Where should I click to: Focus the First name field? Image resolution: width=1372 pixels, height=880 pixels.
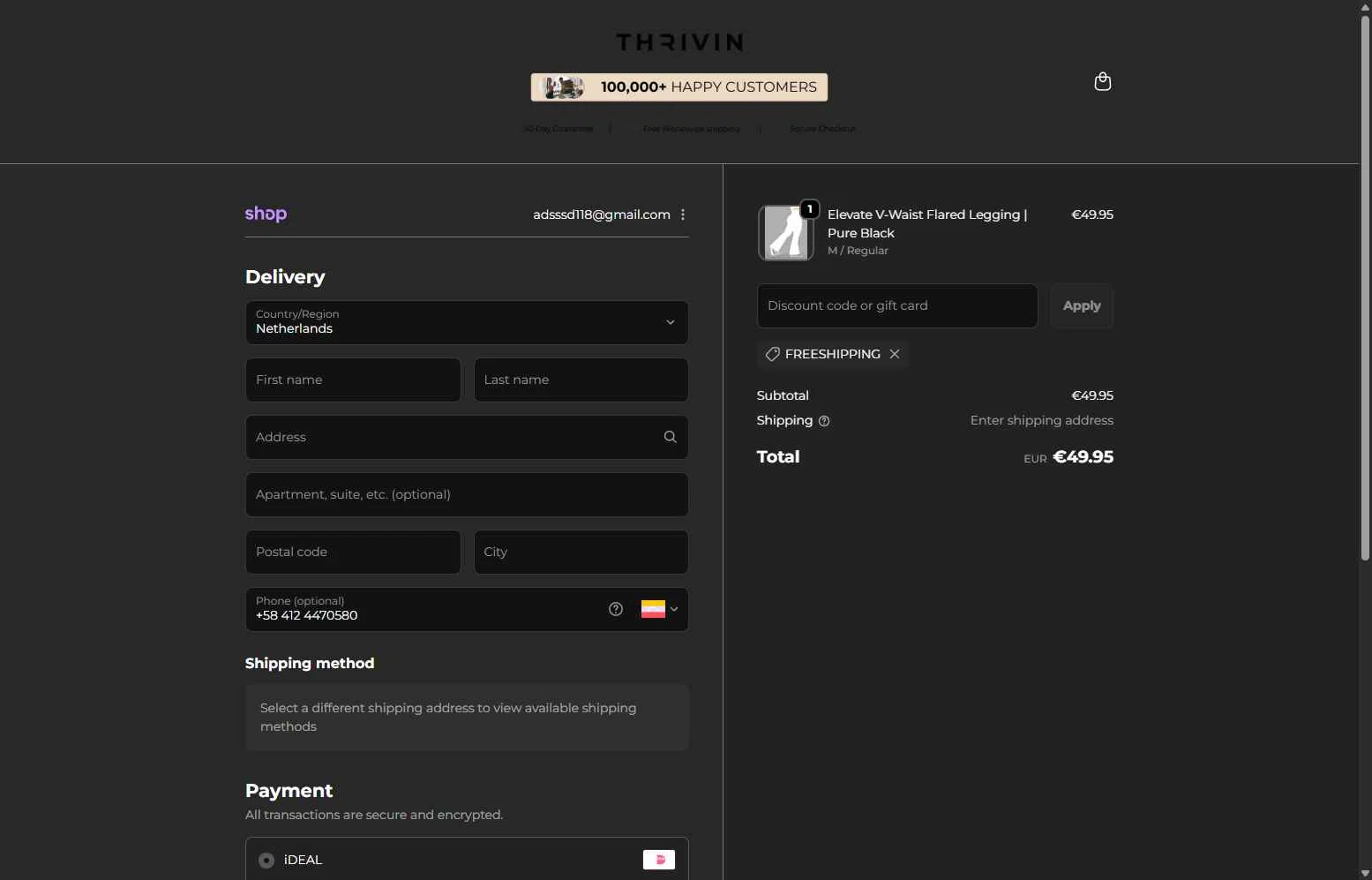pos(353,380)
